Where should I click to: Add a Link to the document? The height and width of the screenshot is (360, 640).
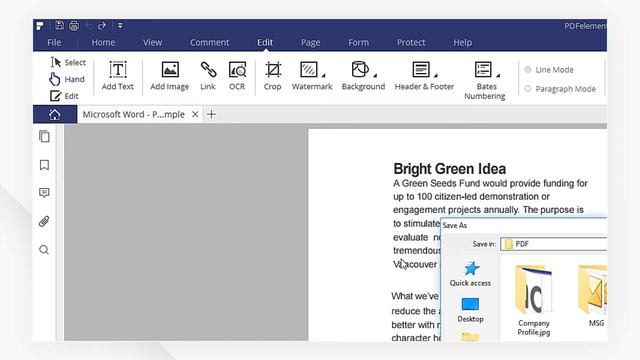tap(208, 76)
